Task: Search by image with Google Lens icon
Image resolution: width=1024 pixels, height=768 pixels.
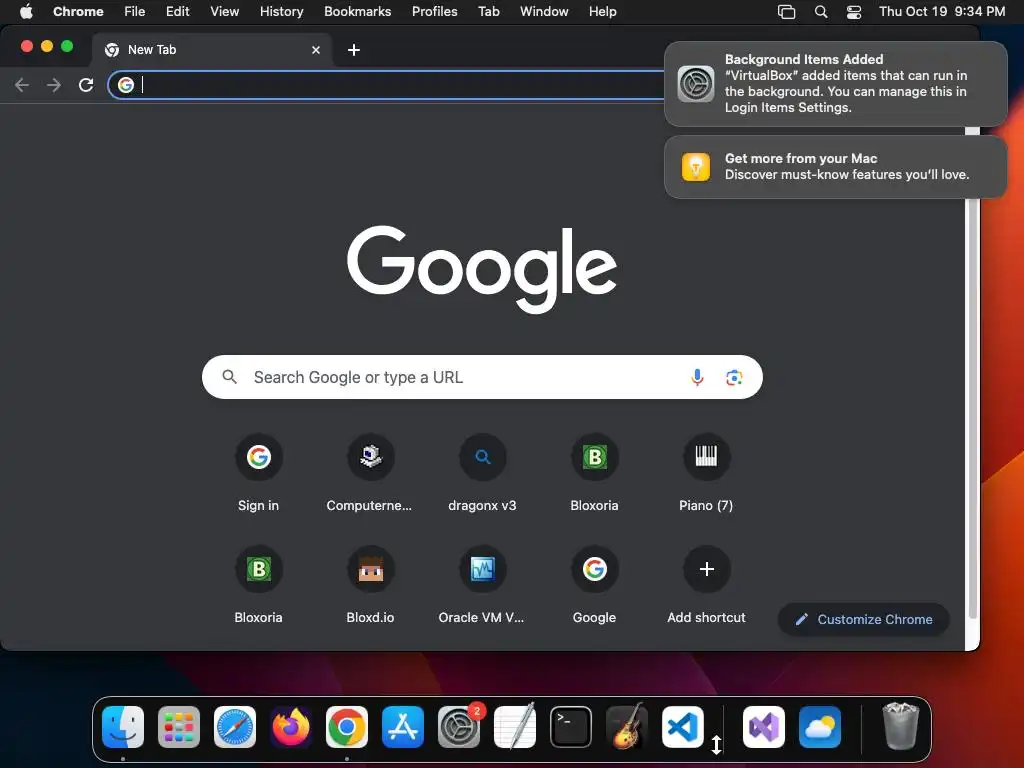Action: click(x=734, y=377)
